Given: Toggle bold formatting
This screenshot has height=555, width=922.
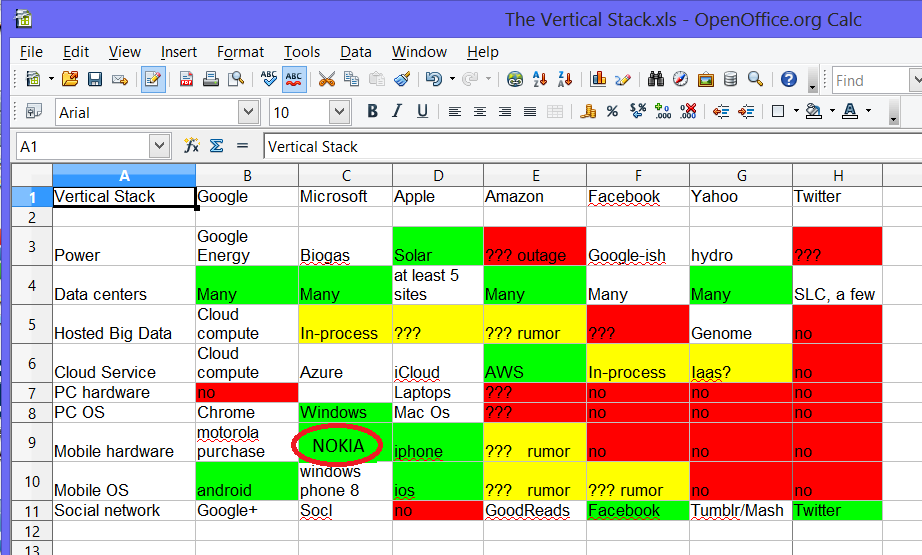Looking at the screenshot, I should coord(372,111).
